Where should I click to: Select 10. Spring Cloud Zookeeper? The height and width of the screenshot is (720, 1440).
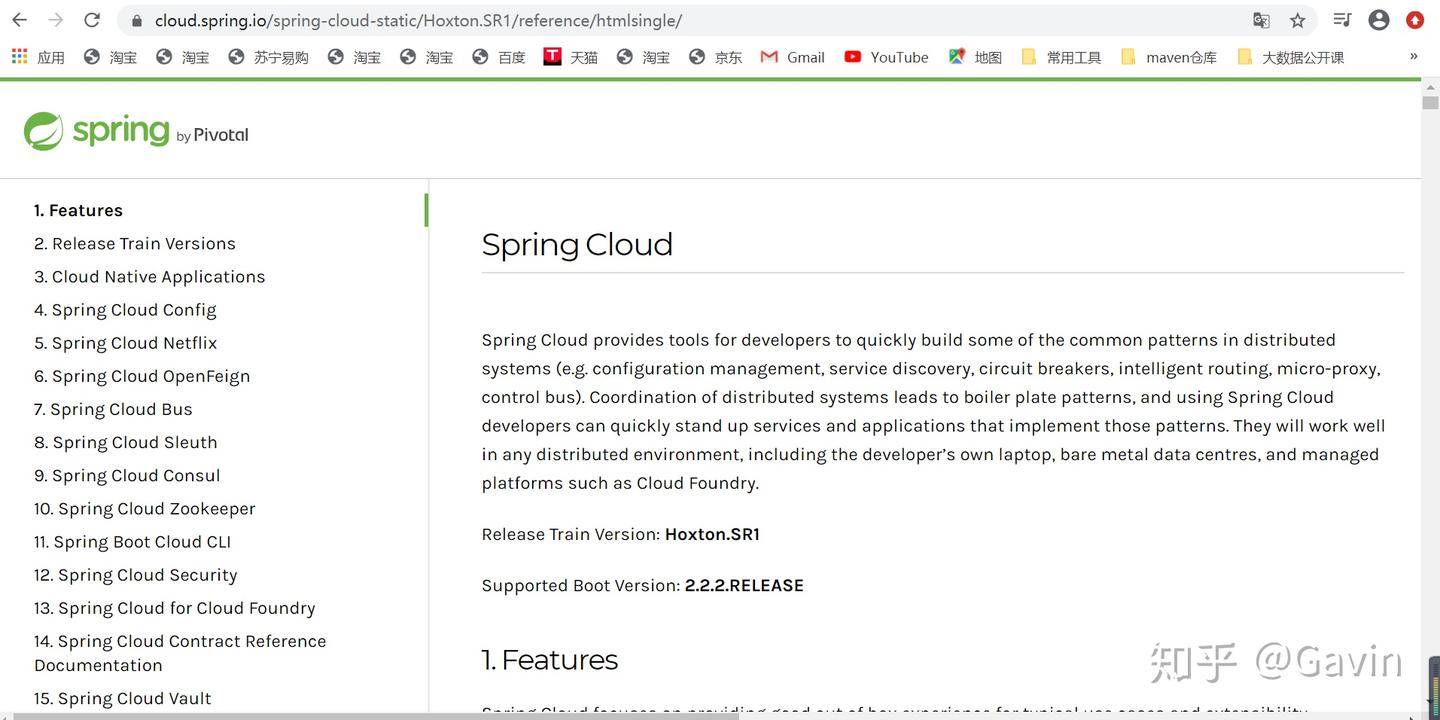[x=145, y=508]
